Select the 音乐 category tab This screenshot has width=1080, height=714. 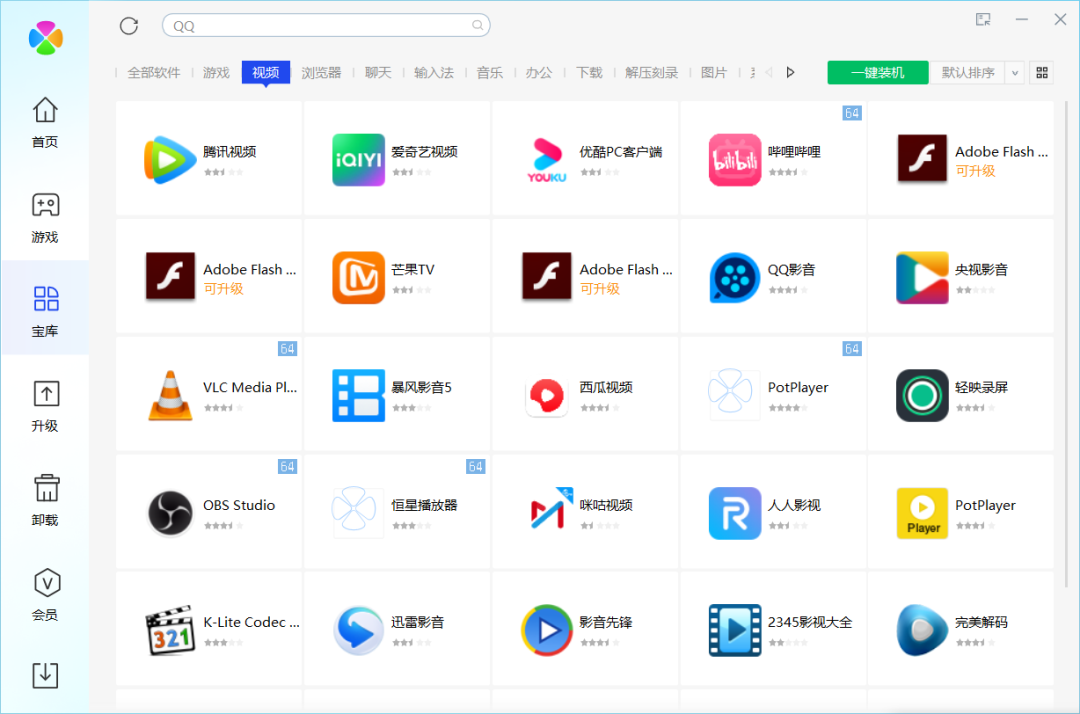[x=490, y=72]
